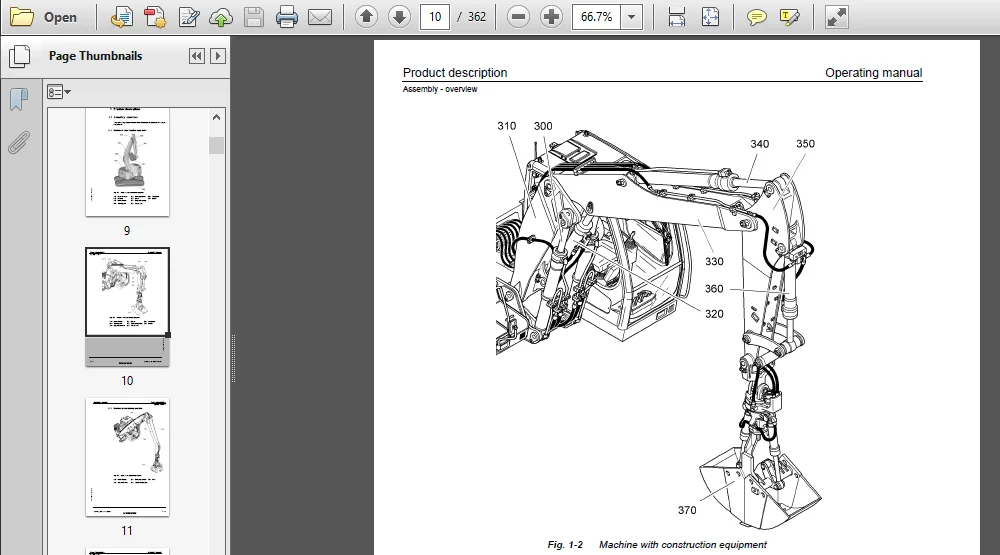
Task: Switch to read mode view
Action: click(836, 17)
